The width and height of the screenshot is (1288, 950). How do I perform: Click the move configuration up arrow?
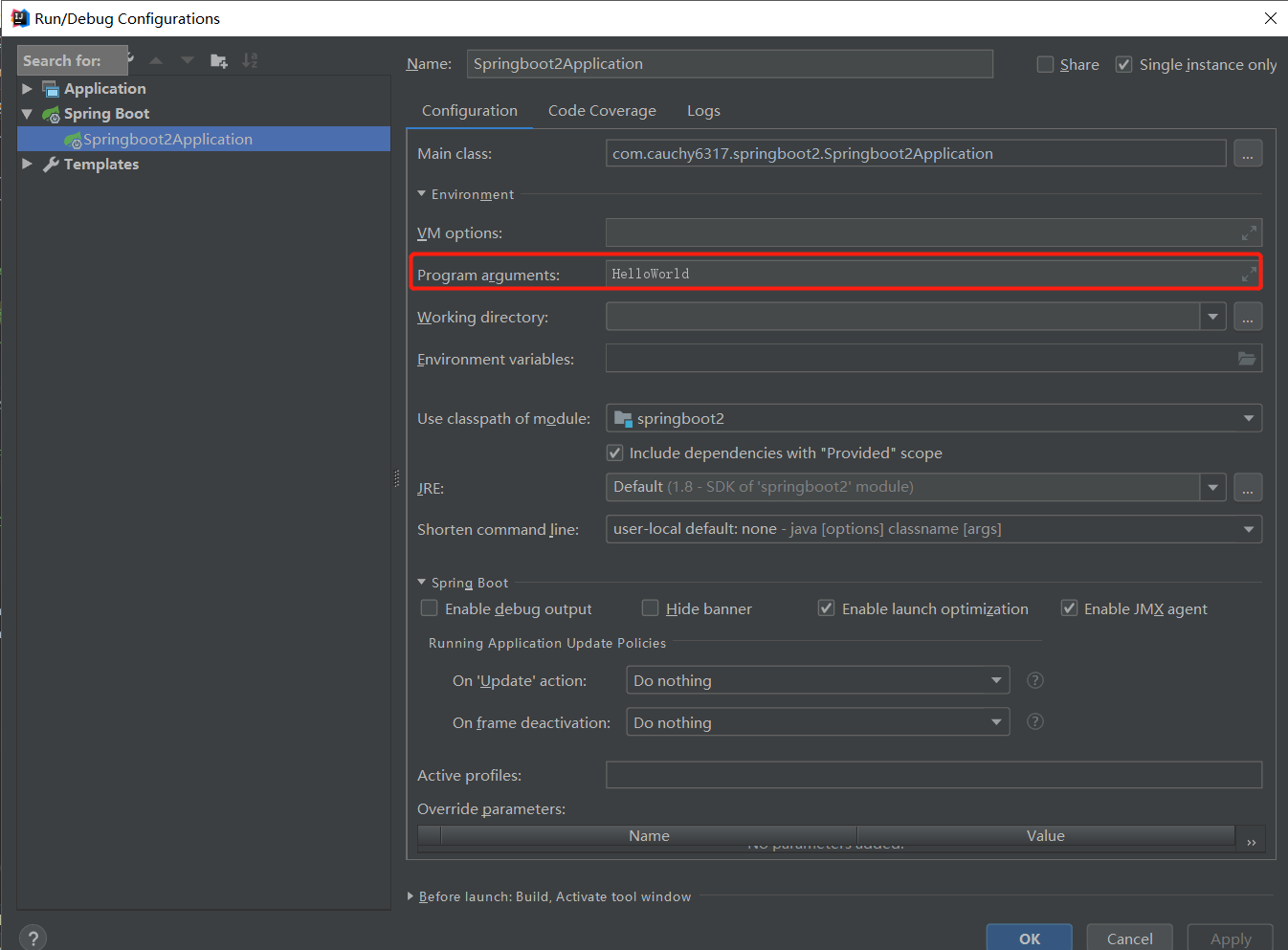pyautogui.click(x=156, y=60)
